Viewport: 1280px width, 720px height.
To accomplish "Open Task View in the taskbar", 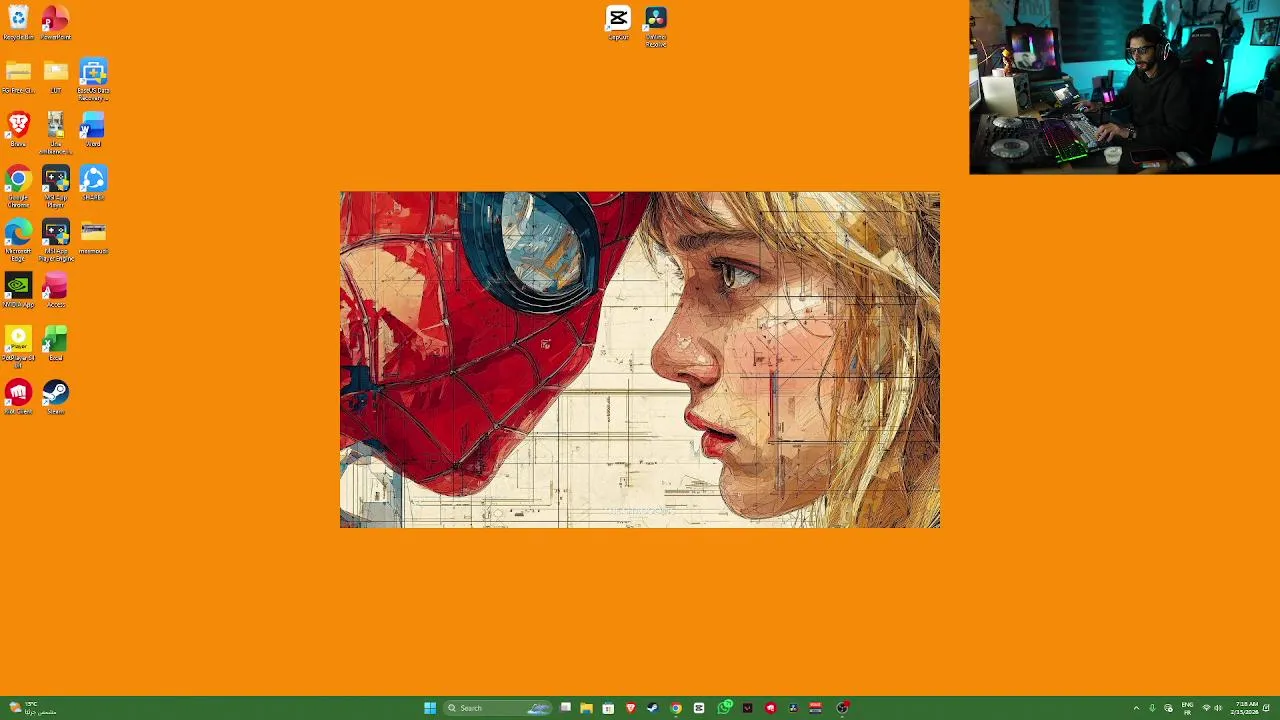I will (565, 708).
